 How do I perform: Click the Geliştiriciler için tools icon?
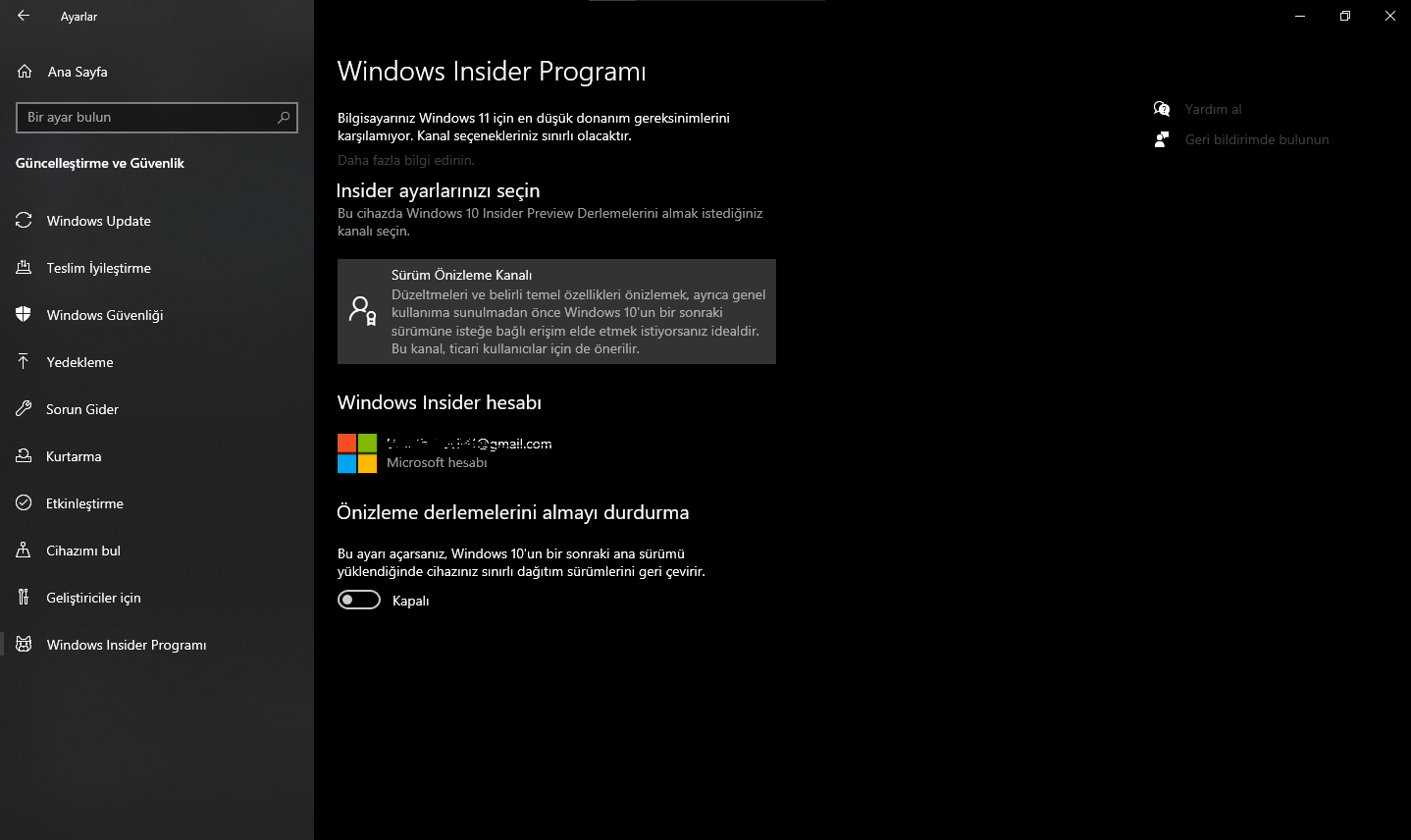pos(24,598)
